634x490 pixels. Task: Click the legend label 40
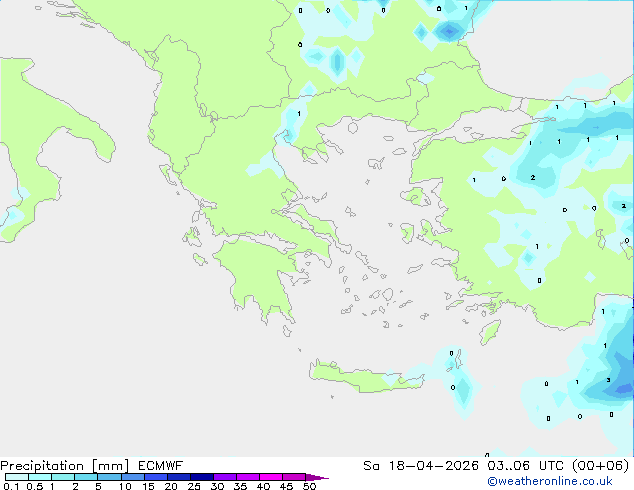click(x=263, y=486)
